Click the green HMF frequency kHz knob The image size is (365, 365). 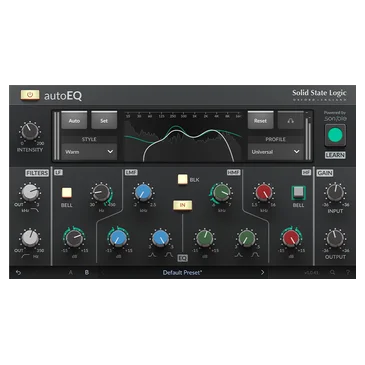coord(221,192)
